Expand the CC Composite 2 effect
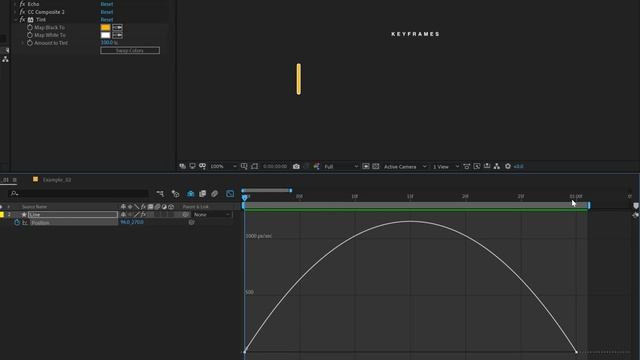The height and width of the screenshot is (360, 640). click(16, 12)
